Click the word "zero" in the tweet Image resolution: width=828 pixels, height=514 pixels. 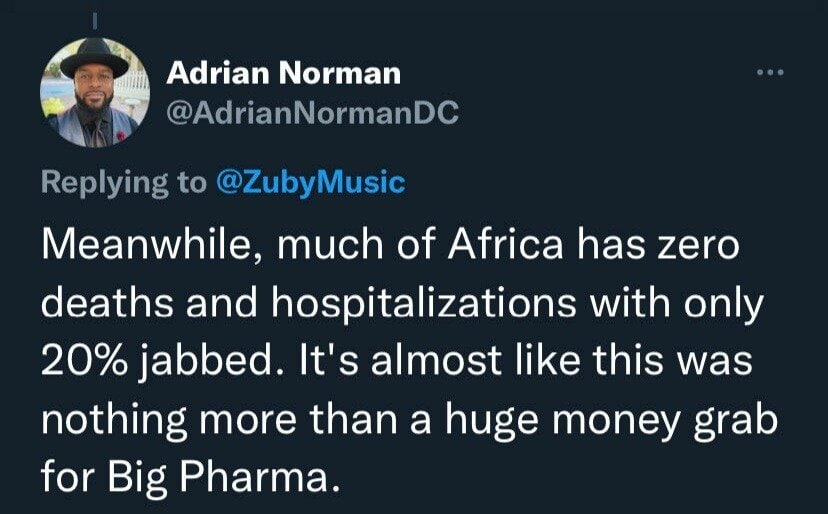(704, 247)
